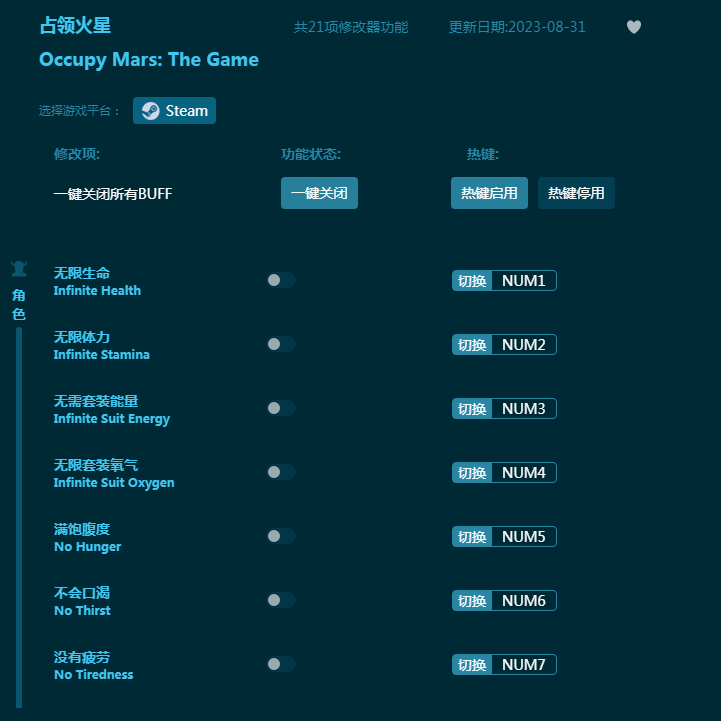
Task: Enable the Infinite Stamina toggle
Action: coord(281,344)
